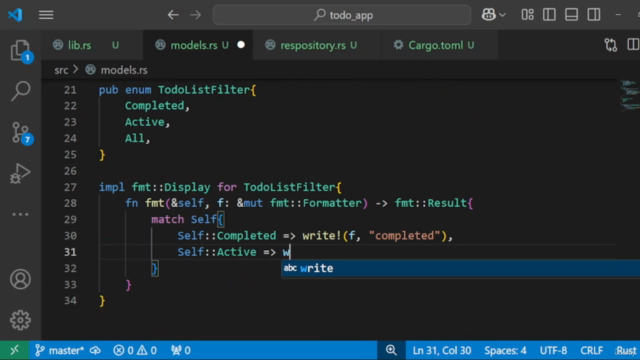640x360 pixels.
Task: Expand the Copilot dropdown chevron
Action: pos(502,15)
